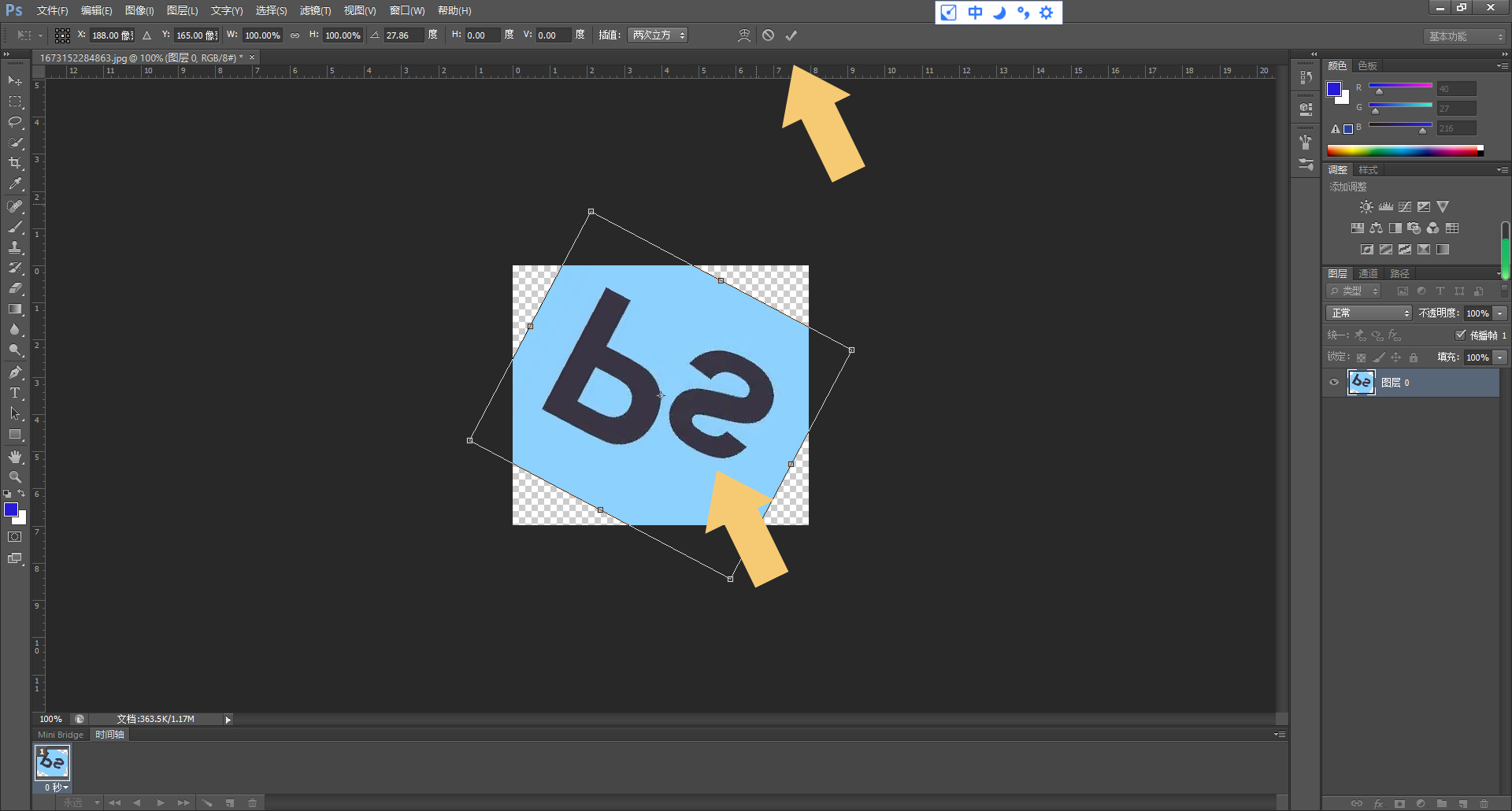
Task: Open the 正常 blend mode dropdown
Action: point(1369,313)
